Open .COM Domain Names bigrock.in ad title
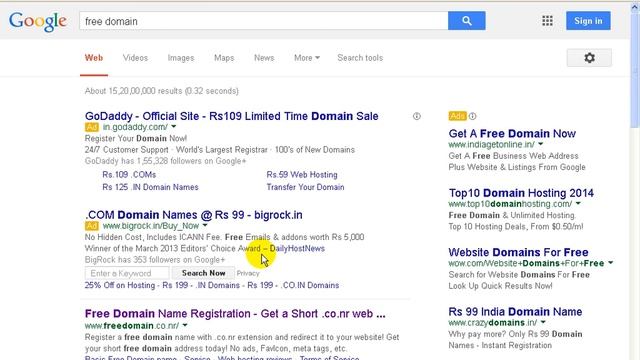This screenshot has width=640, height=360. [x=194, y=215]
